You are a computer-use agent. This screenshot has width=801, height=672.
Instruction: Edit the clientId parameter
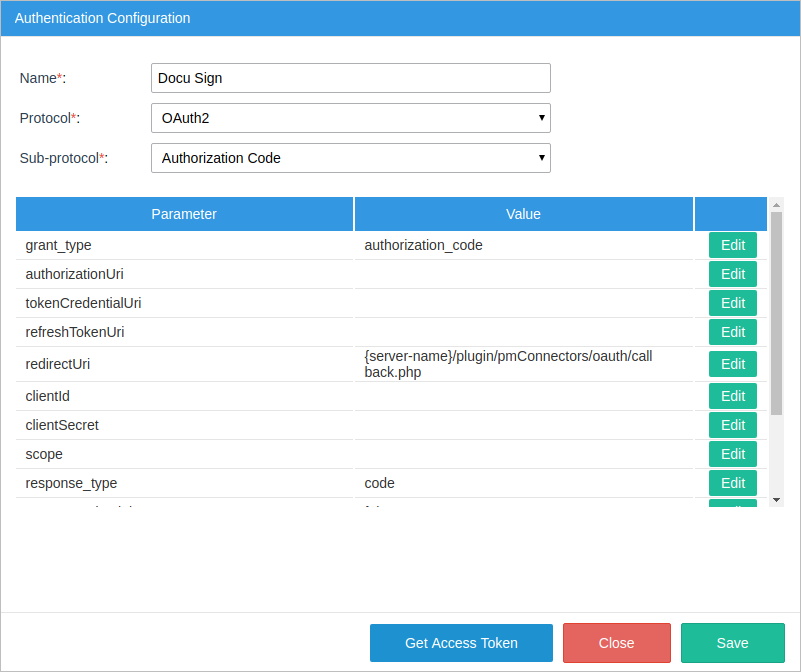[x=732, y=396]
